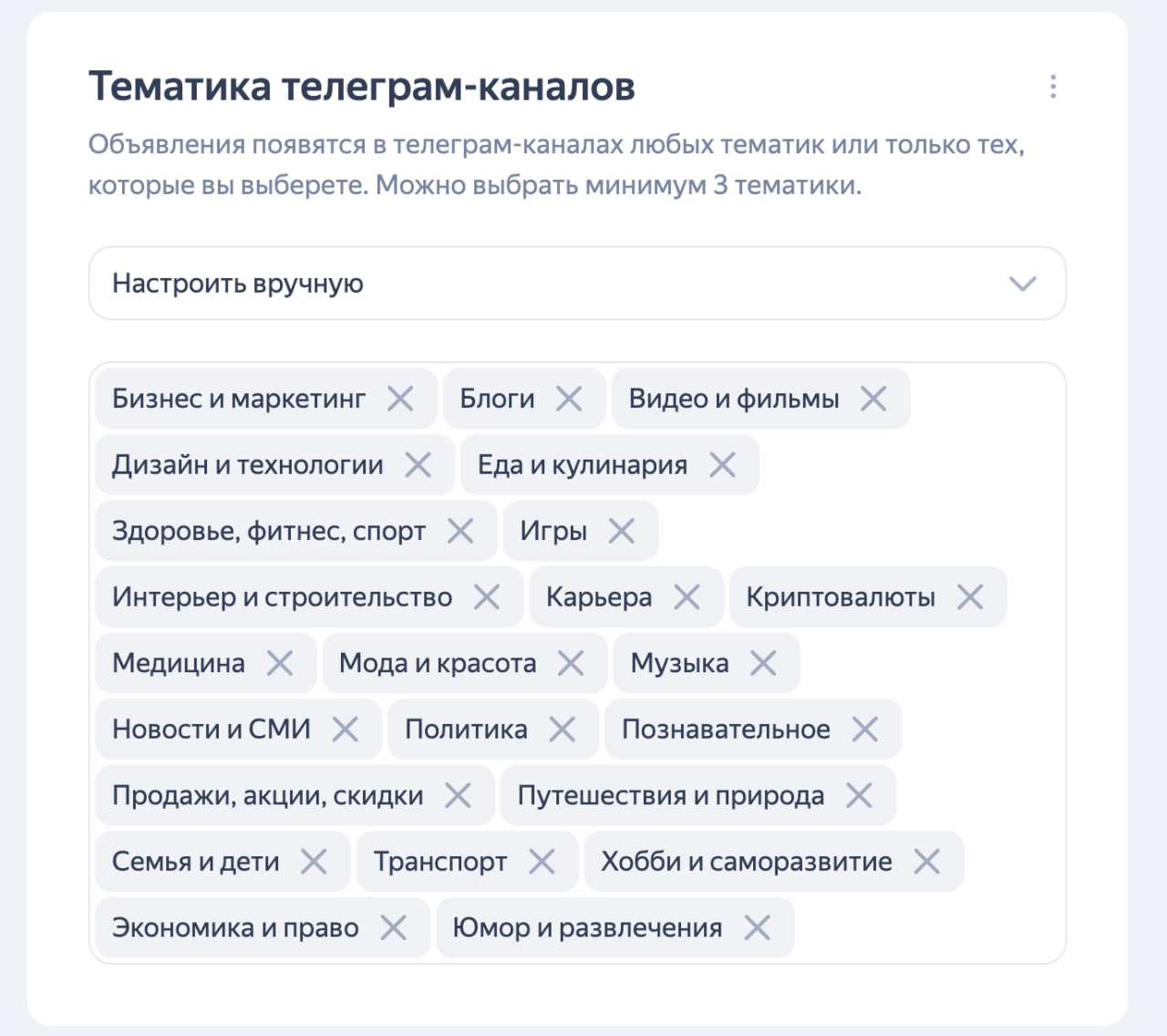Remove the 'Медицина' tag

click(280, 663)
